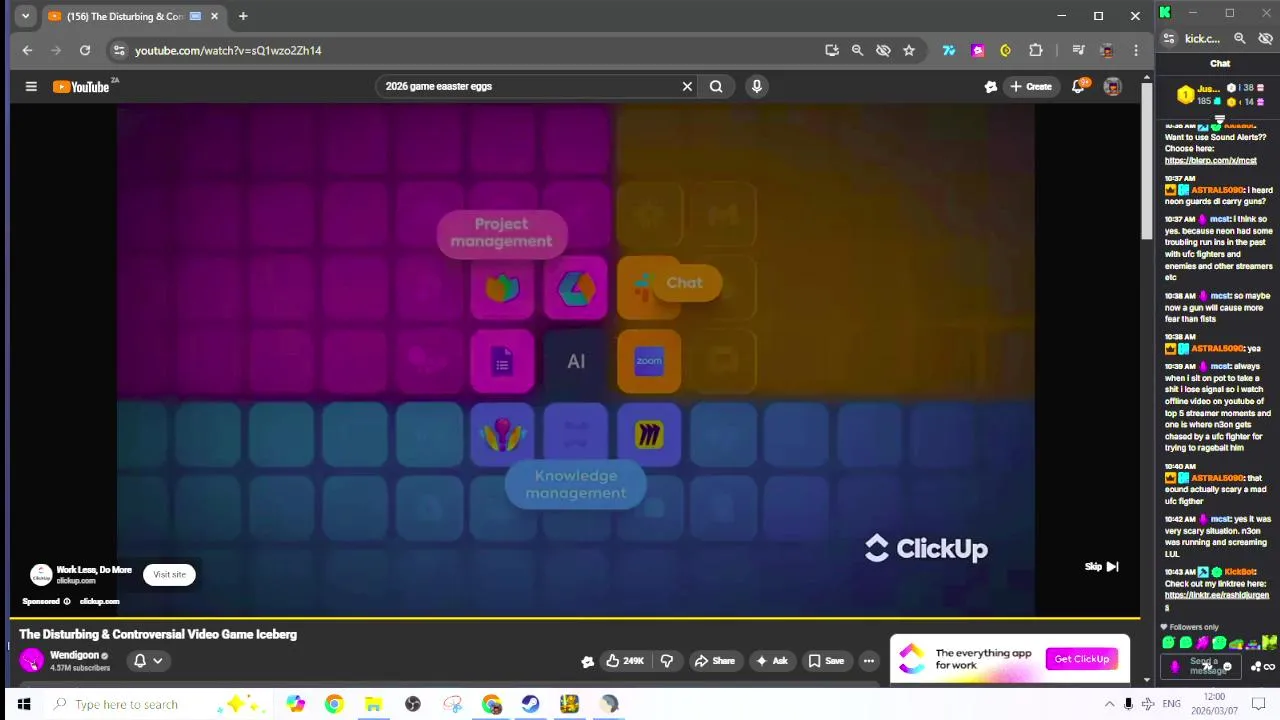The width and height of the screenshot is (1280, 720).
Task: Open Steam from the taskbar
Action: coord(530,705)
